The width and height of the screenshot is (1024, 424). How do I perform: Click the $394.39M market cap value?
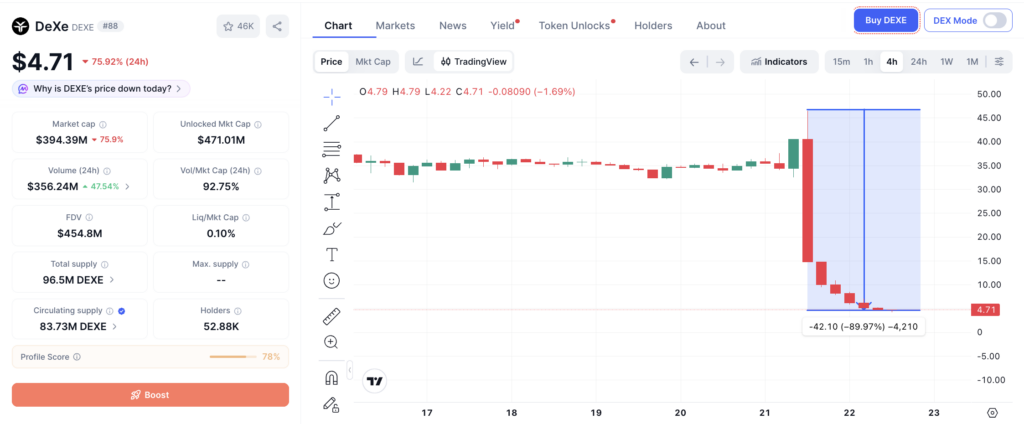(62, 140)
